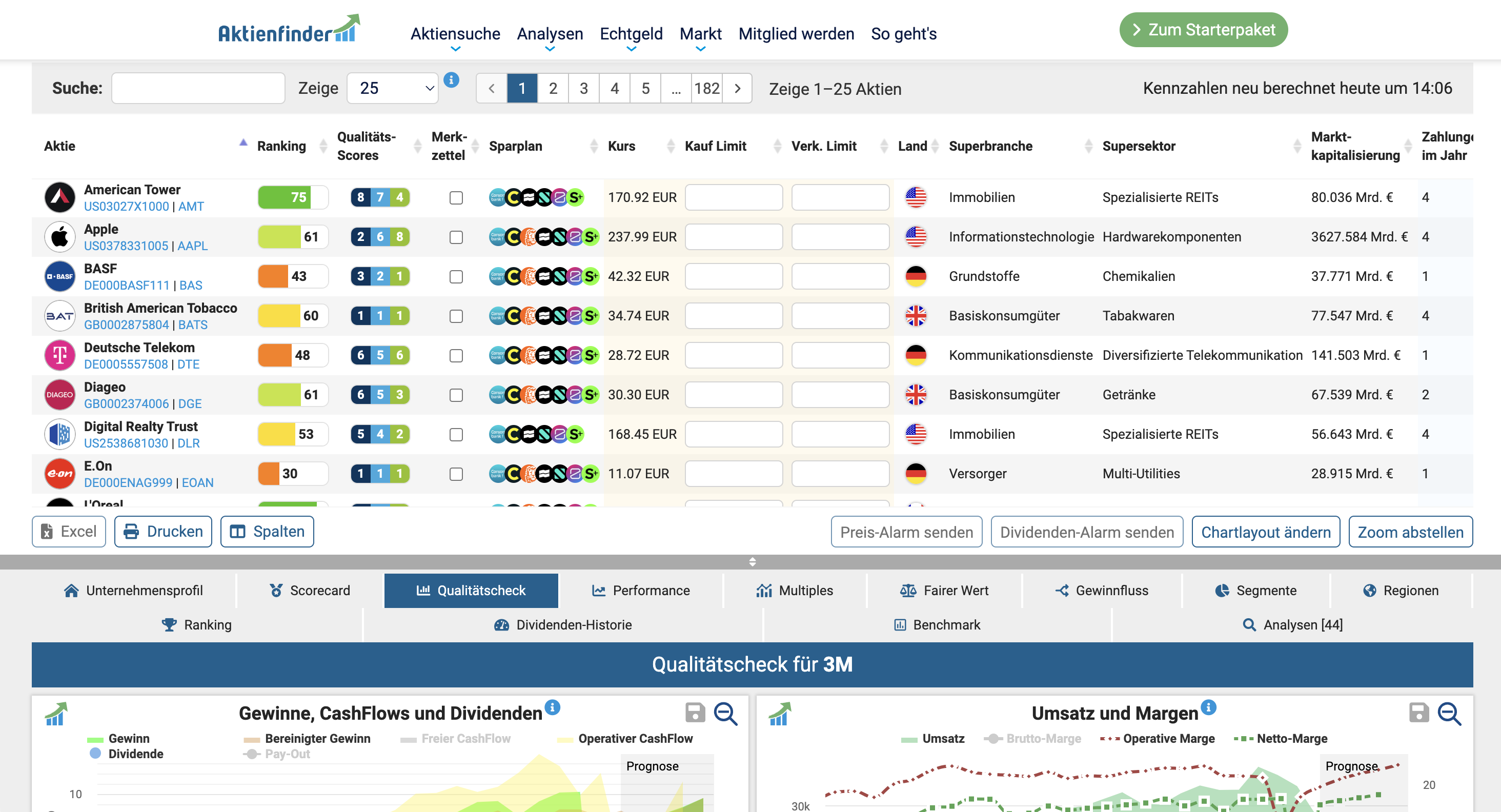Click the info icon next to Zeige dropdown
The width and height of the screenshot is (1501, 812).
(451, 80)
